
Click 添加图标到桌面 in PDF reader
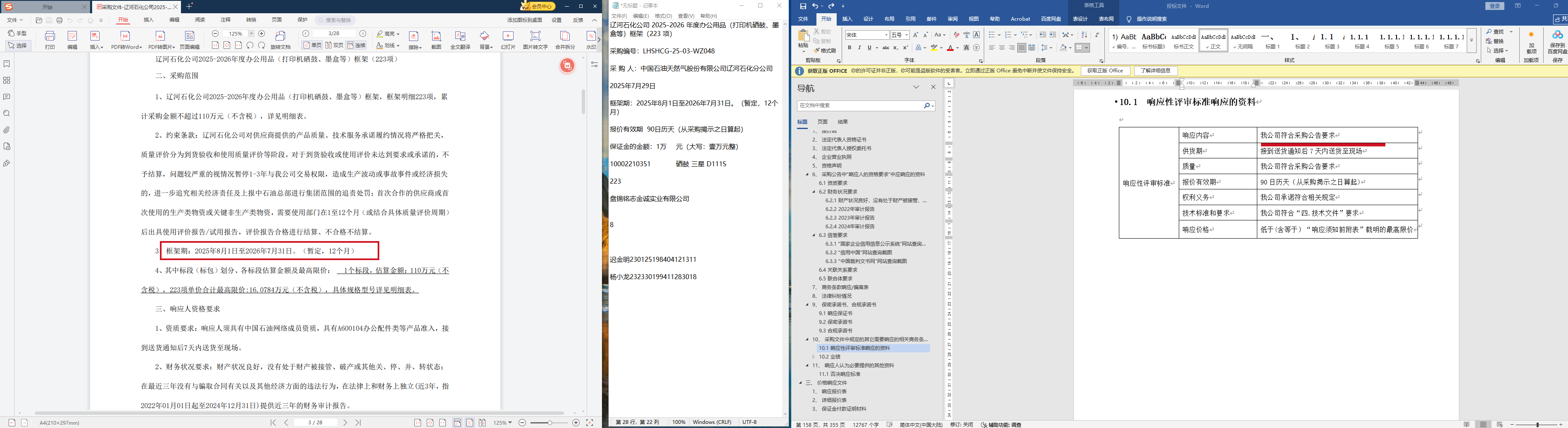525,20
